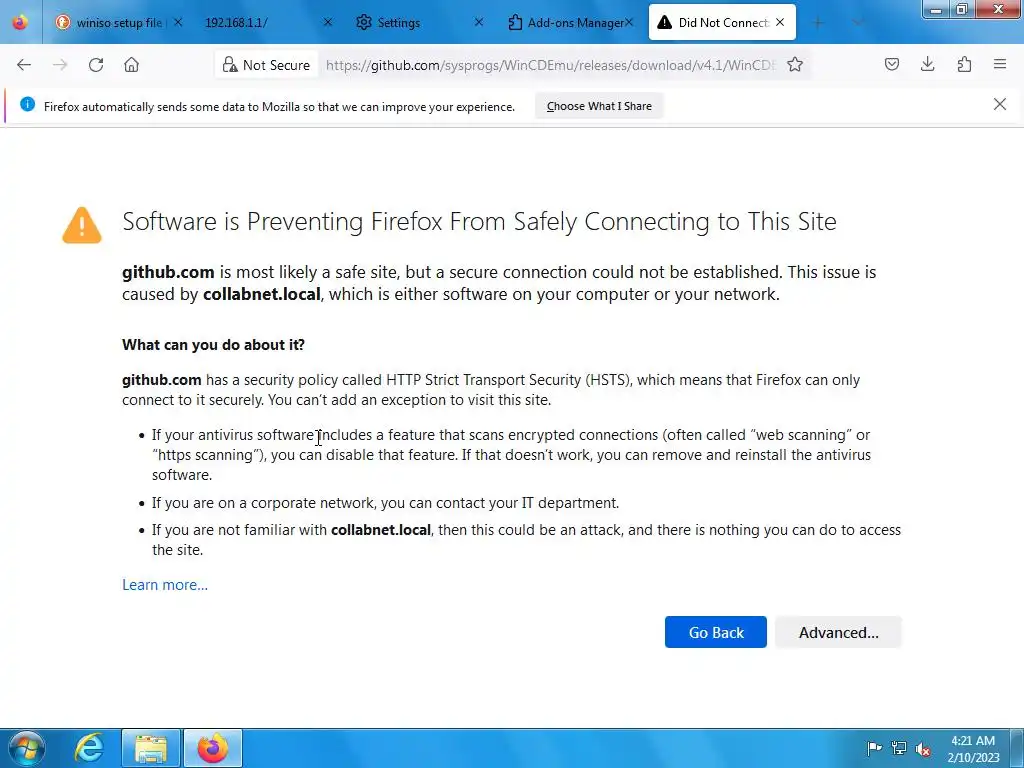
Task: Close the Add-ons Manager tab
Action: tap(629, 22)
